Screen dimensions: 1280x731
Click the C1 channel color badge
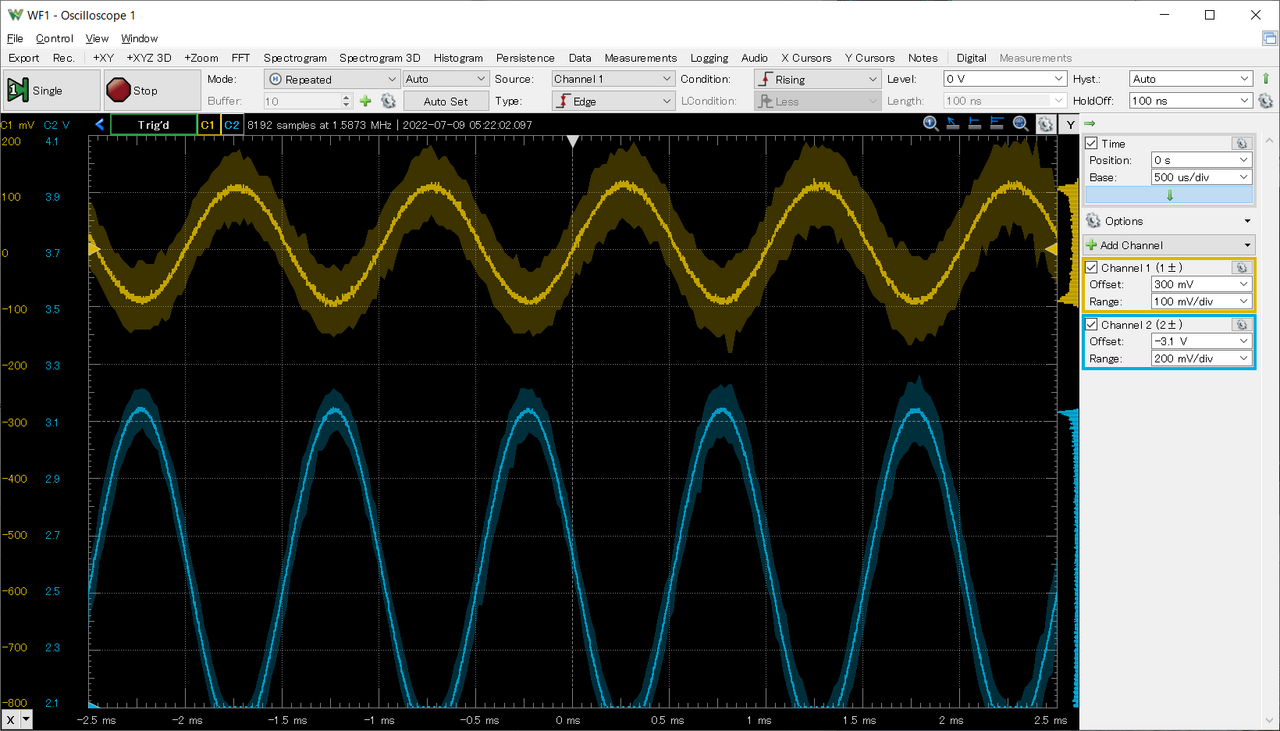pos(208,125)
